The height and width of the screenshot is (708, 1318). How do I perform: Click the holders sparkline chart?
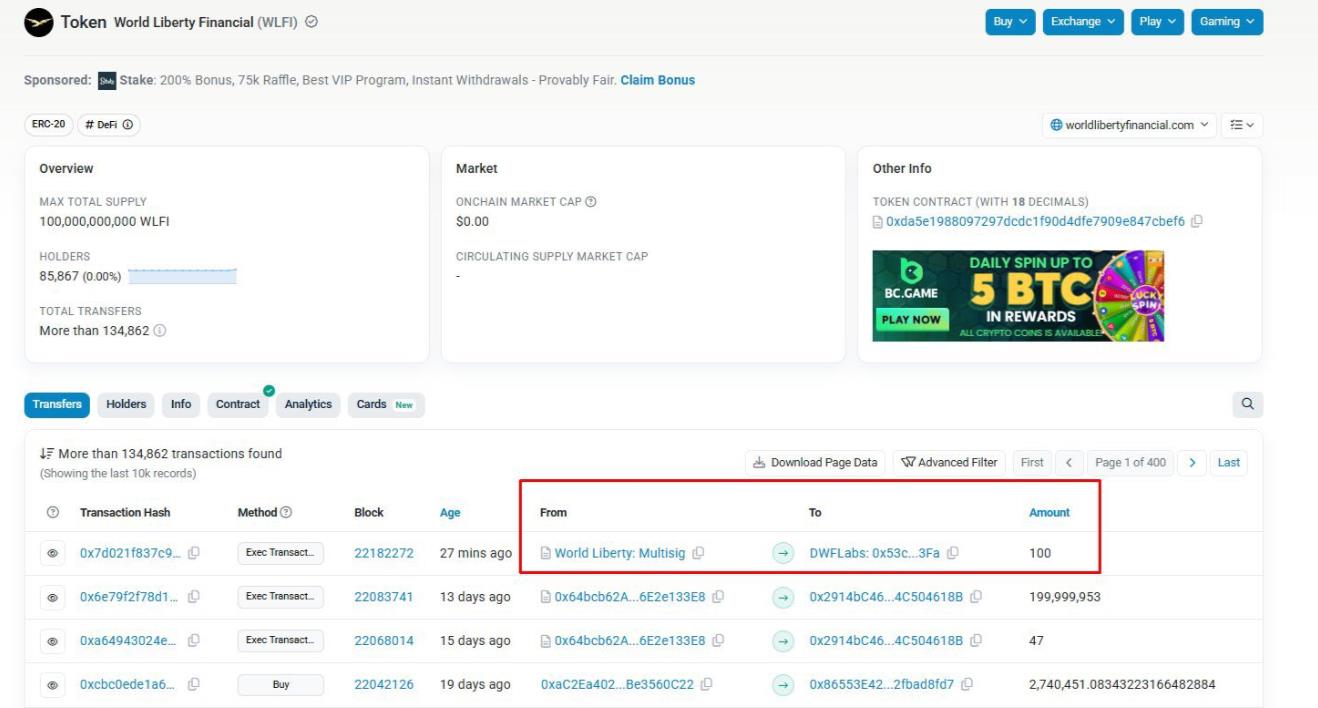click(183, 276)
